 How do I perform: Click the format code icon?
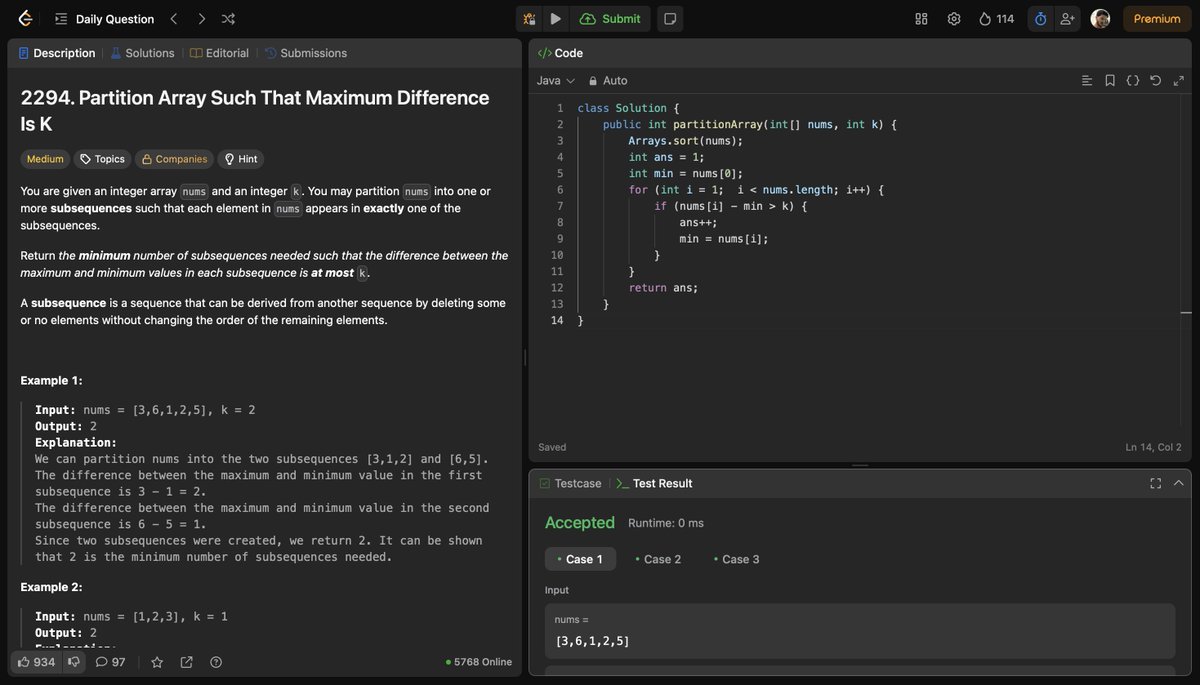coord(1087,80)
